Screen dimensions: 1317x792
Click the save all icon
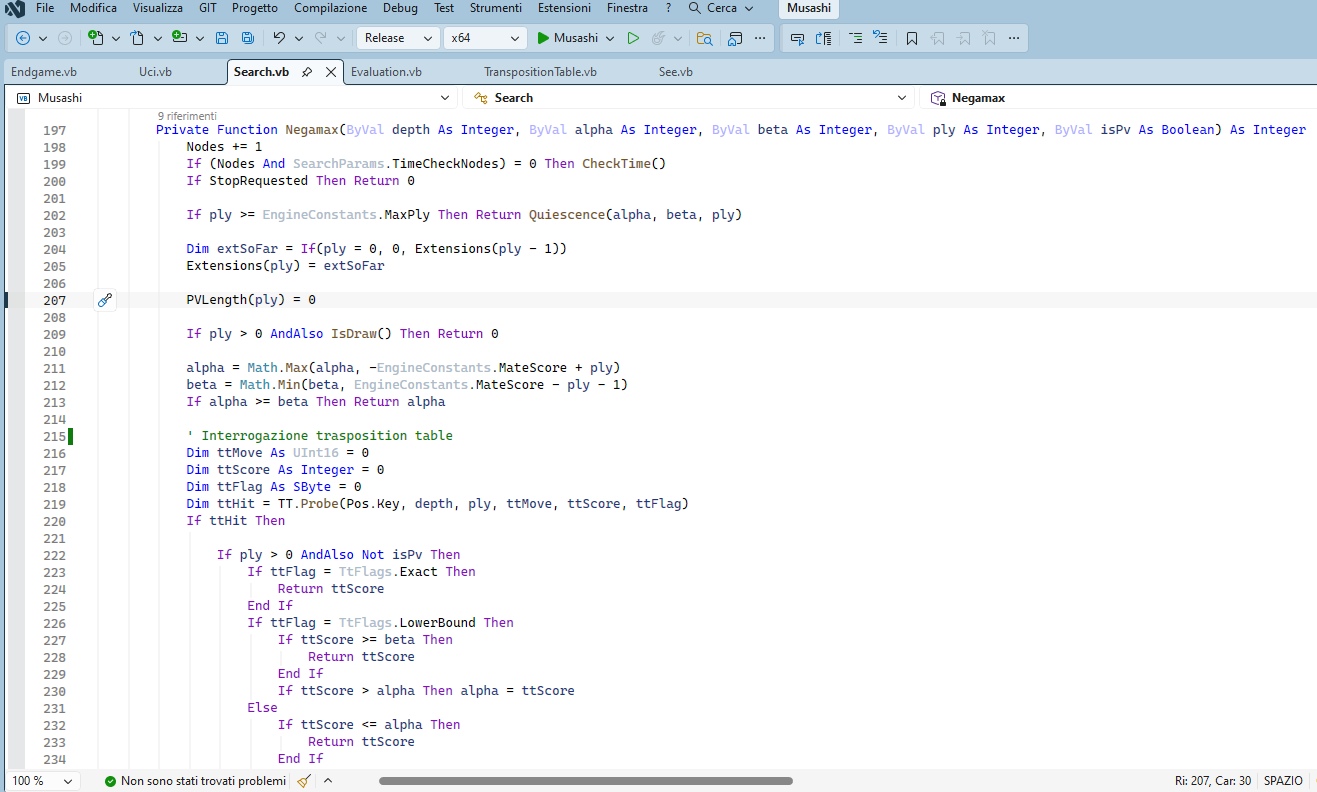[x=247, y=38]
